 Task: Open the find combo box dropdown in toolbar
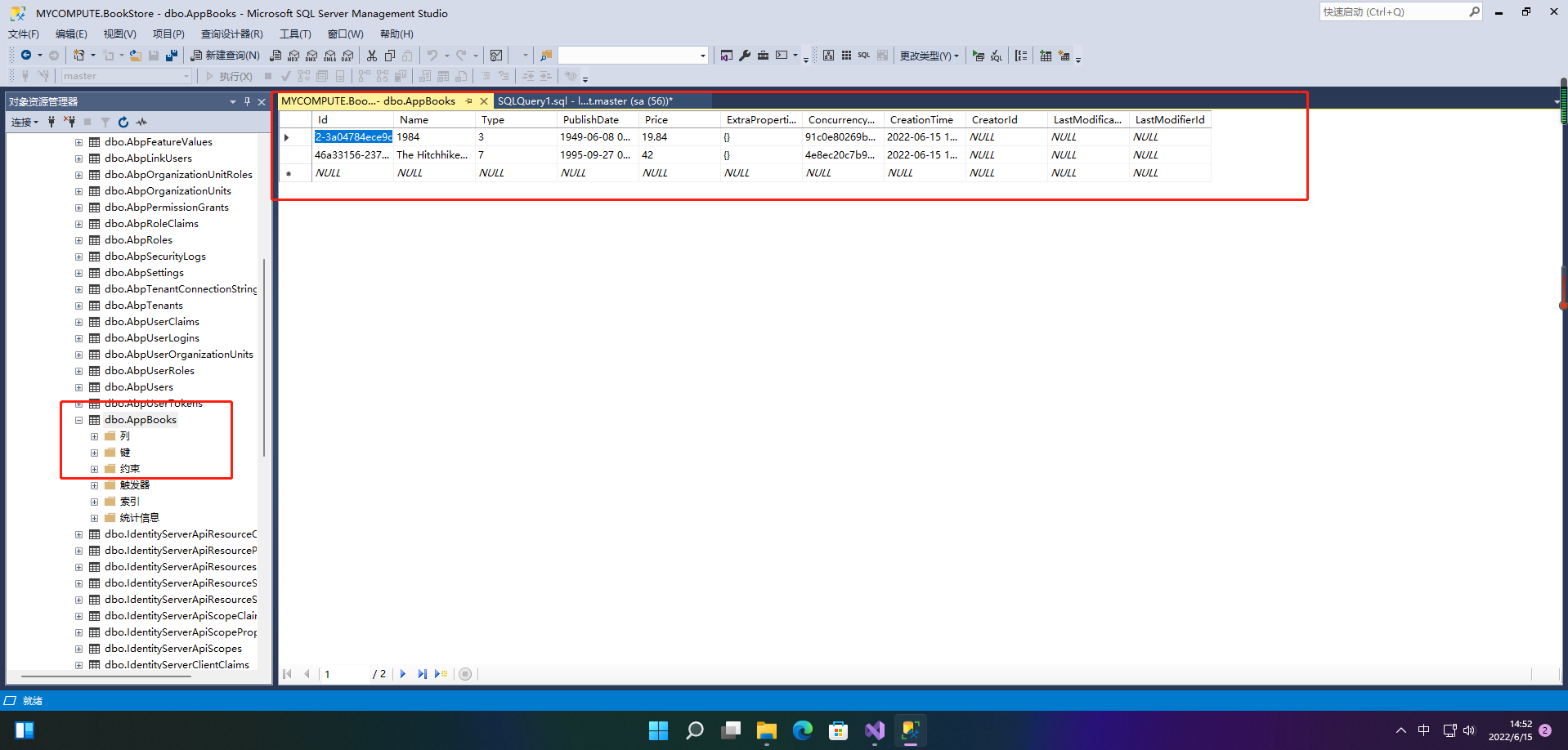click(x=703, y=56)
